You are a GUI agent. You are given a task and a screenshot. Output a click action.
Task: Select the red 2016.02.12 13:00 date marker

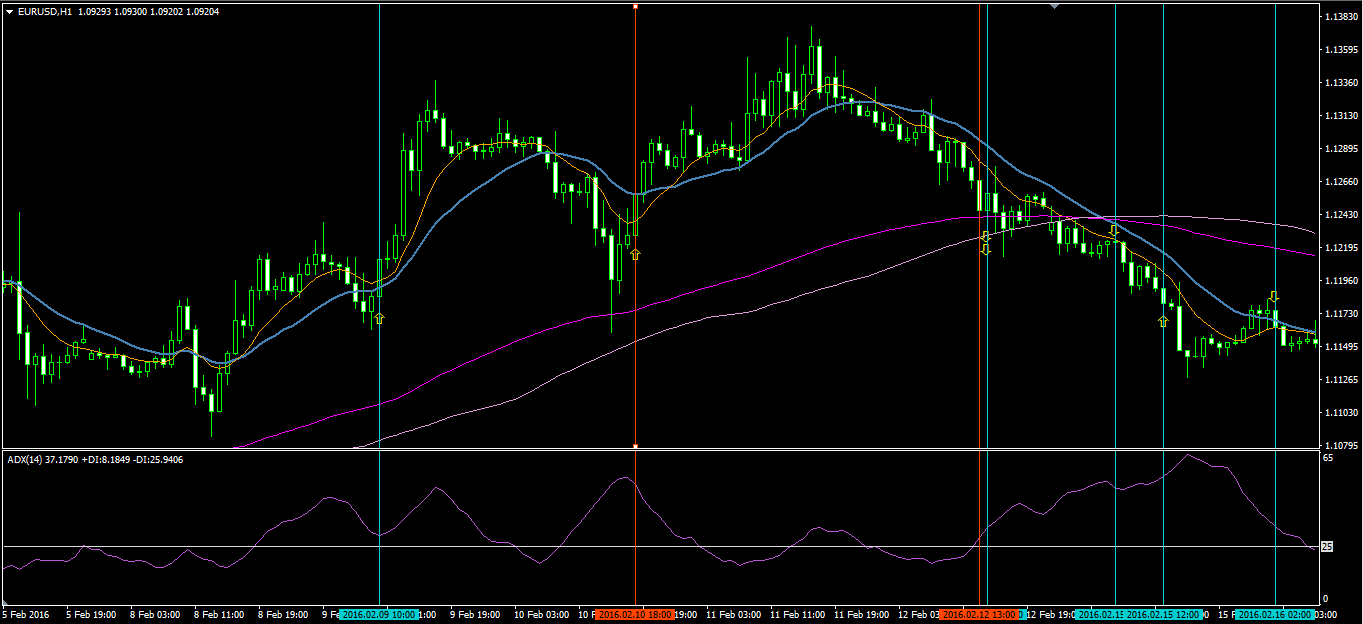(x=980, y=614)
